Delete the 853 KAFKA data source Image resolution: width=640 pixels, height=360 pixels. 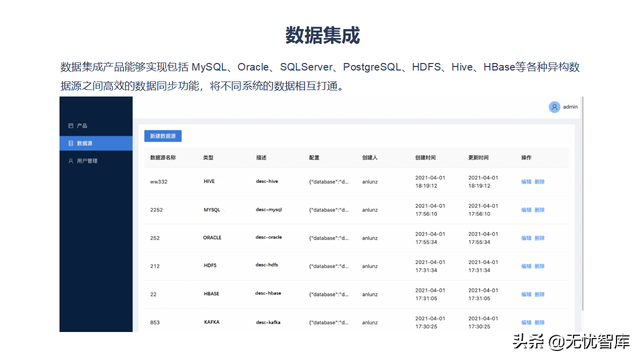[540, 323]
